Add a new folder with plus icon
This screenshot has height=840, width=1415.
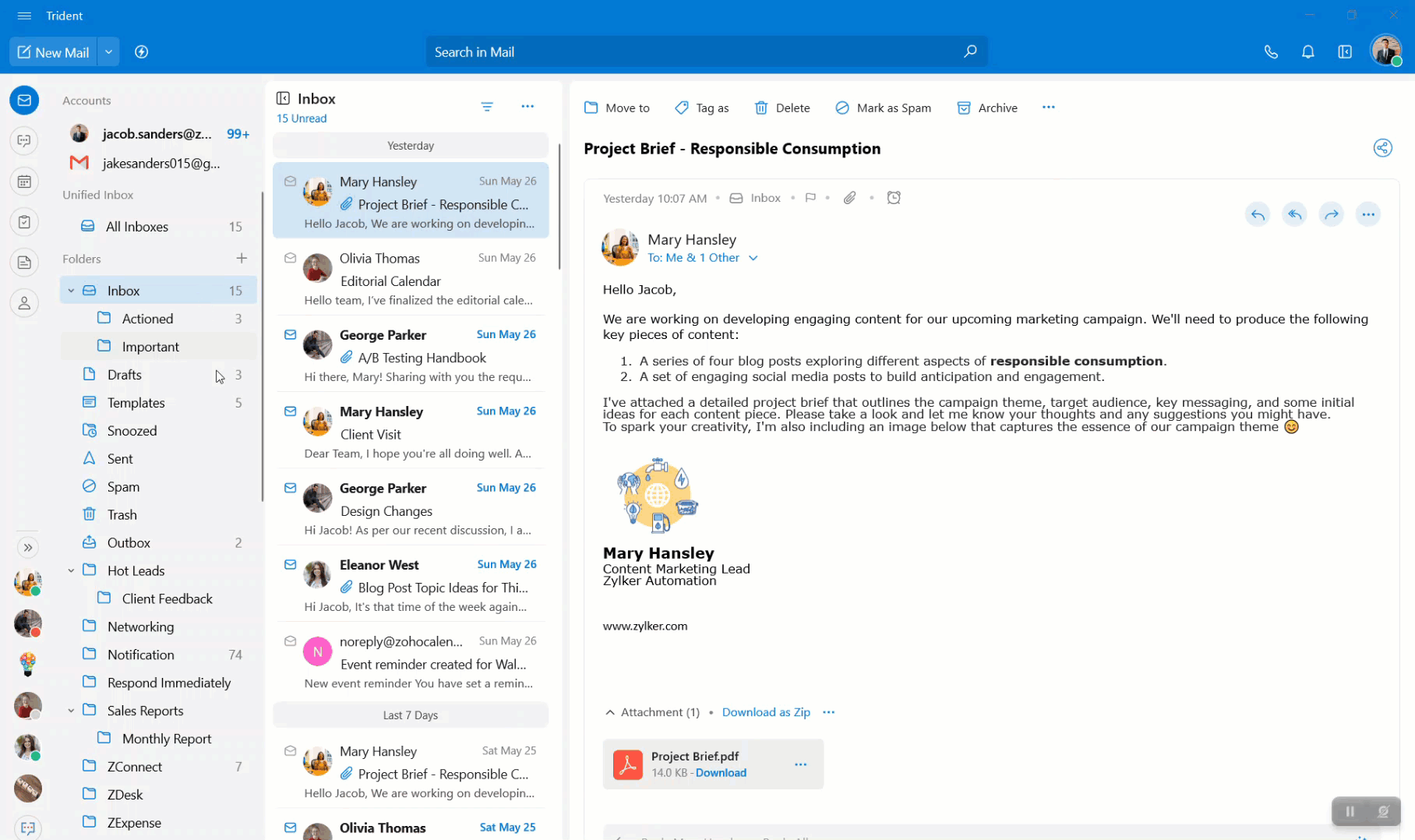coord(242,258)
